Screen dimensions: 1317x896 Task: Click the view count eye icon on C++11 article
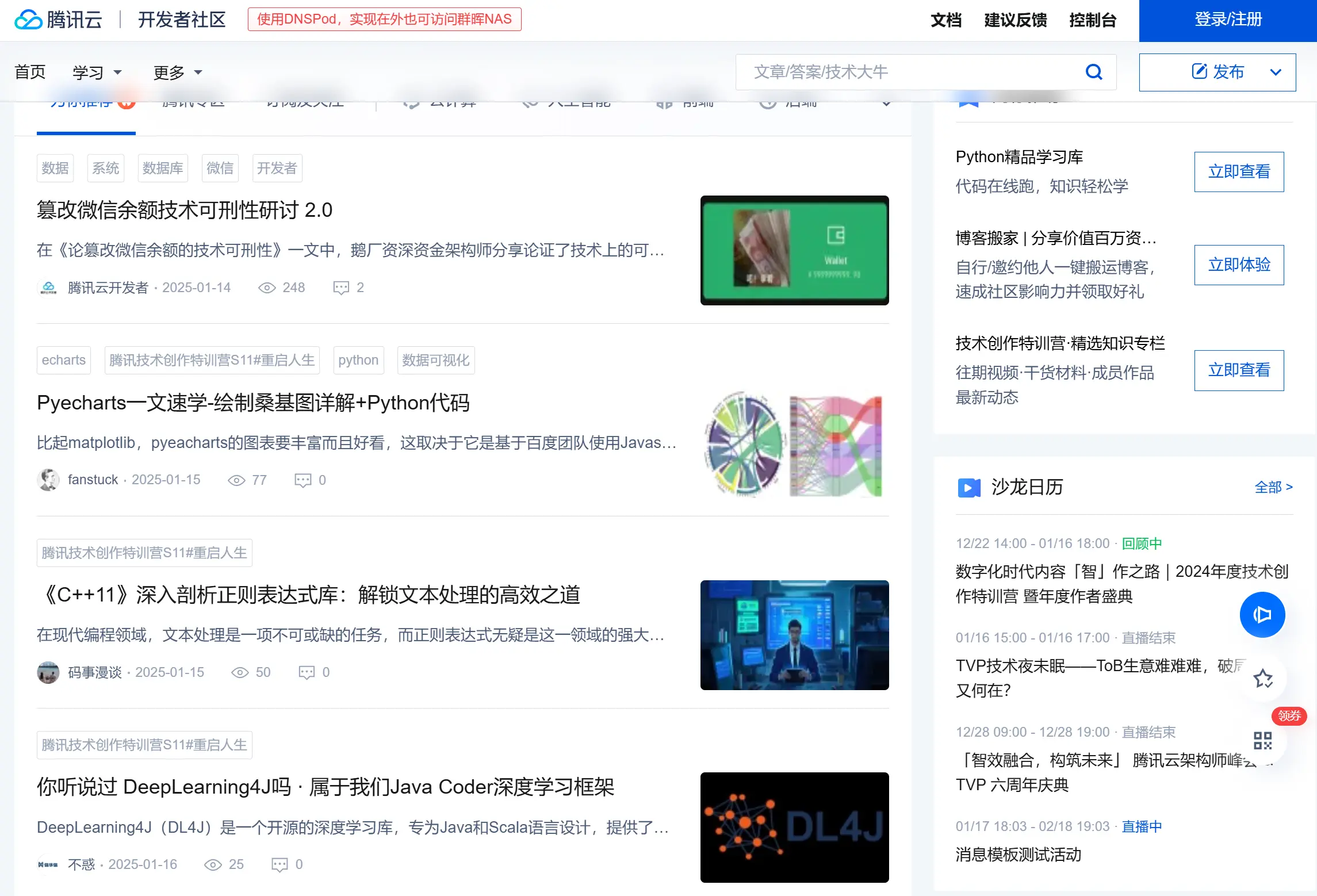tap(239, 672)
